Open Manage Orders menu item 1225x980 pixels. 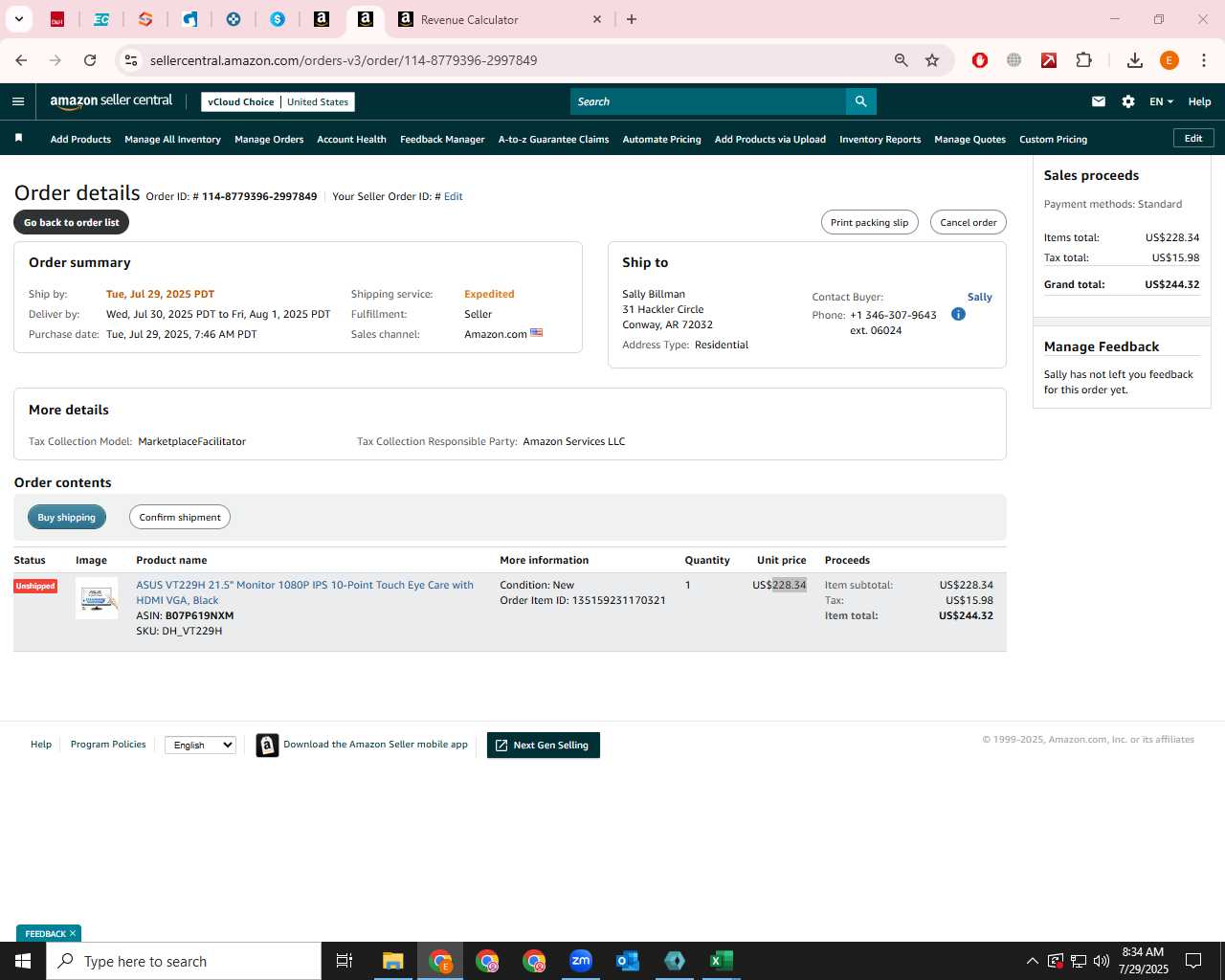[269, 139]
